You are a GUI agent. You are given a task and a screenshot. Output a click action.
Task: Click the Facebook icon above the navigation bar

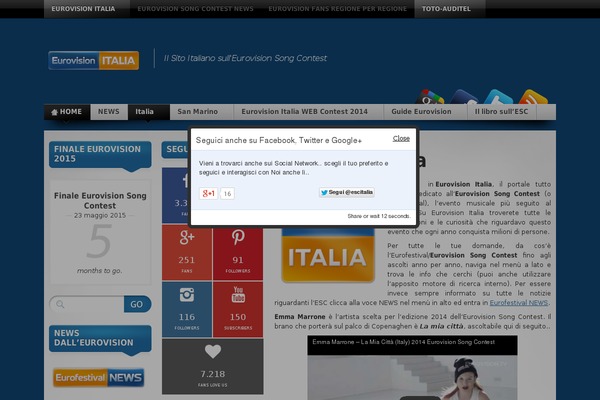tap(464, 97)
